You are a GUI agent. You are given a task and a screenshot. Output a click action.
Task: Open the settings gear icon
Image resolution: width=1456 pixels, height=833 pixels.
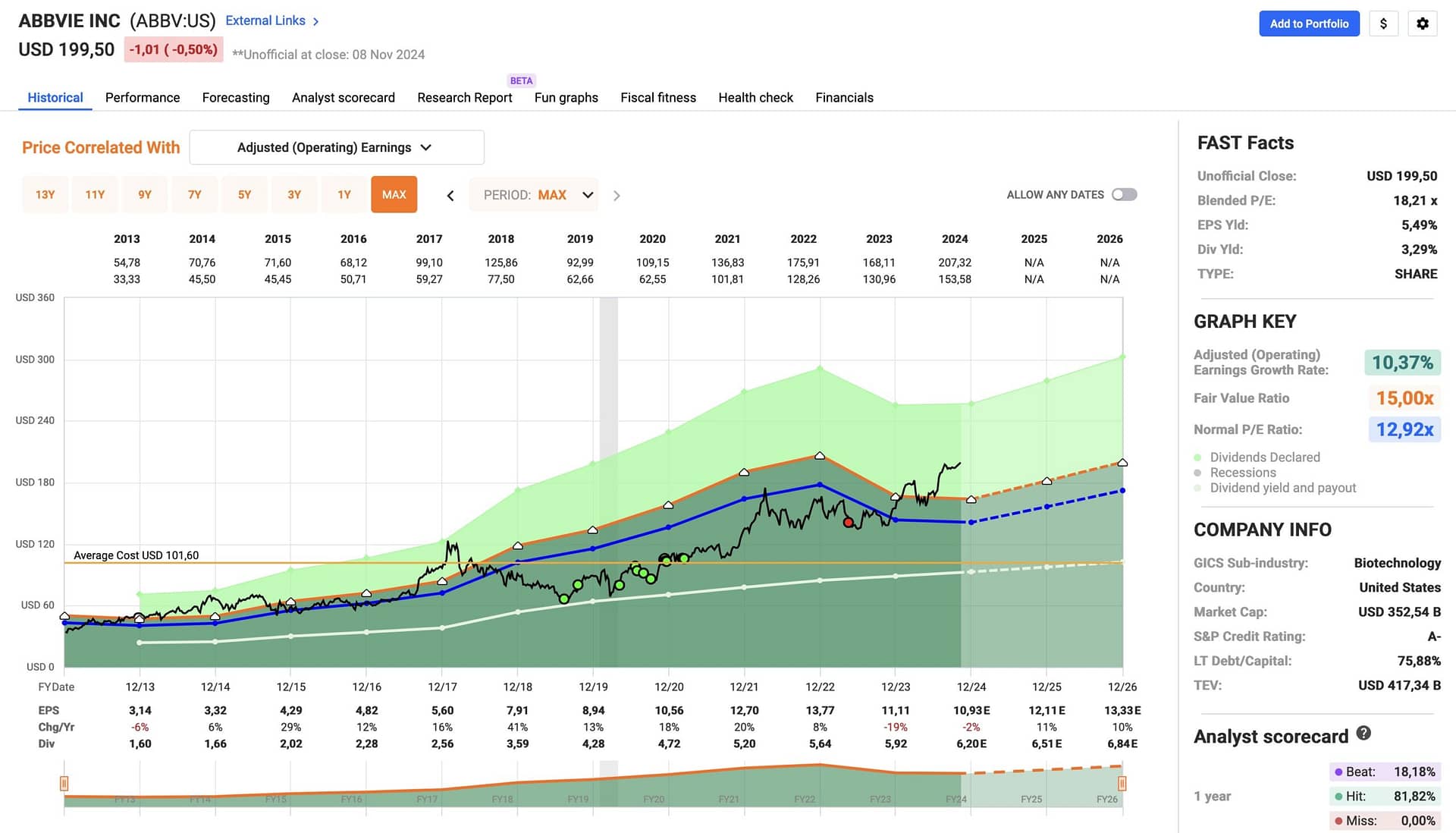tap(1423, 24)
